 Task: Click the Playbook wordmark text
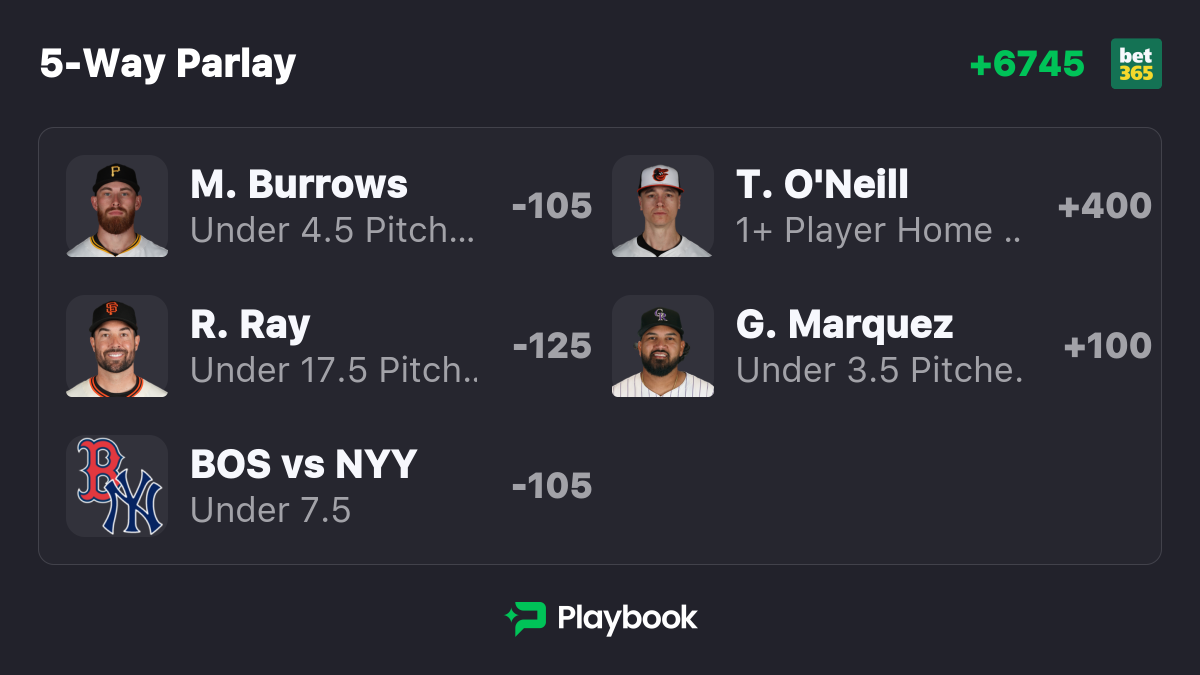(627, 618)
